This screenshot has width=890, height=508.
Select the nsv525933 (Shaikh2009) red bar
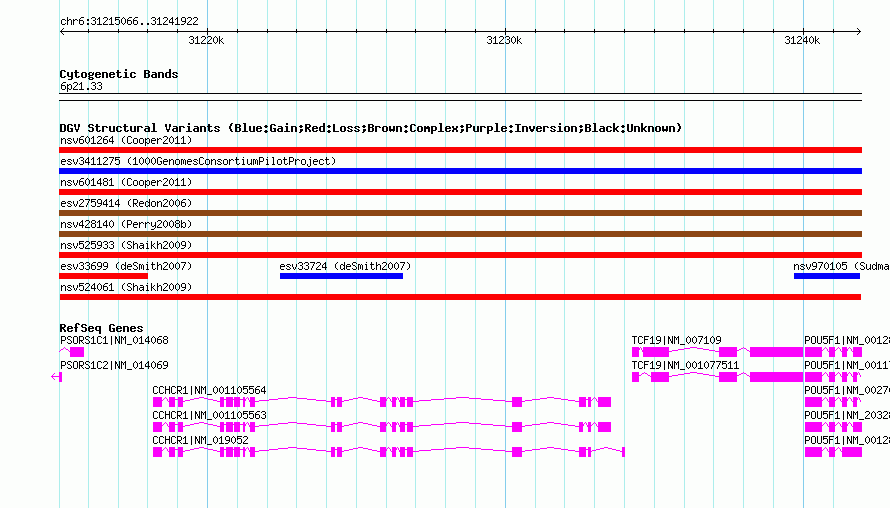point(460,255)
